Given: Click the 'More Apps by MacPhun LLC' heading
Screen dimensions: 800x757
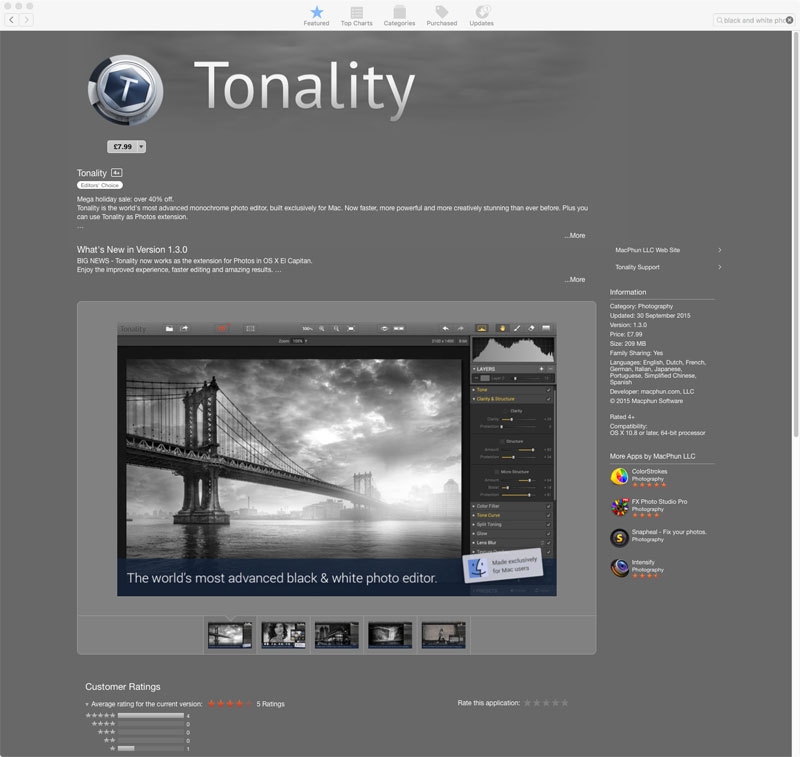Looking at the screenshot, I should tap(653, 456).
